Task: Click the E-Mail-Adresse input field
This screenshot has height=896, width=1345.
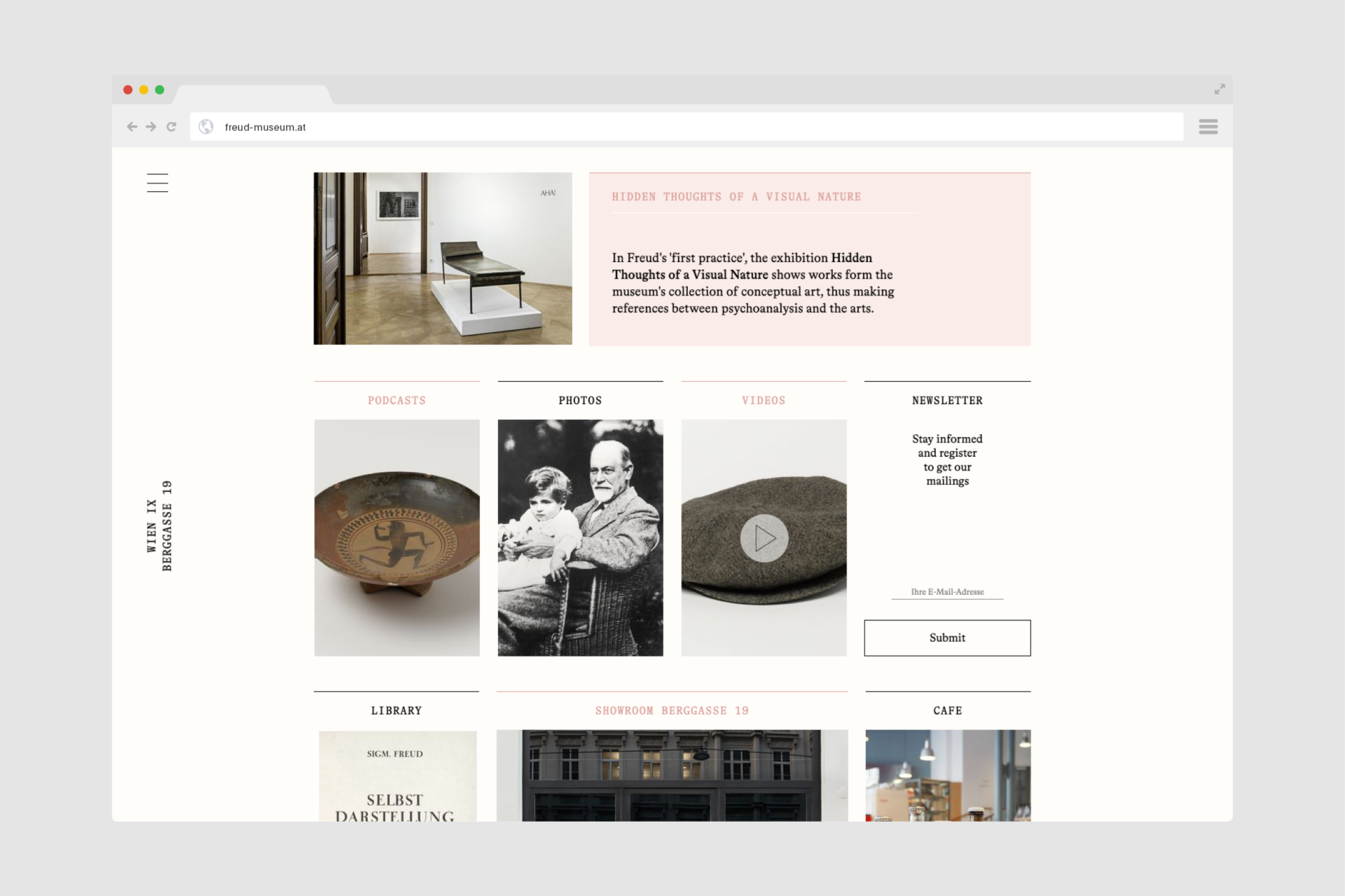Action: 947,592
